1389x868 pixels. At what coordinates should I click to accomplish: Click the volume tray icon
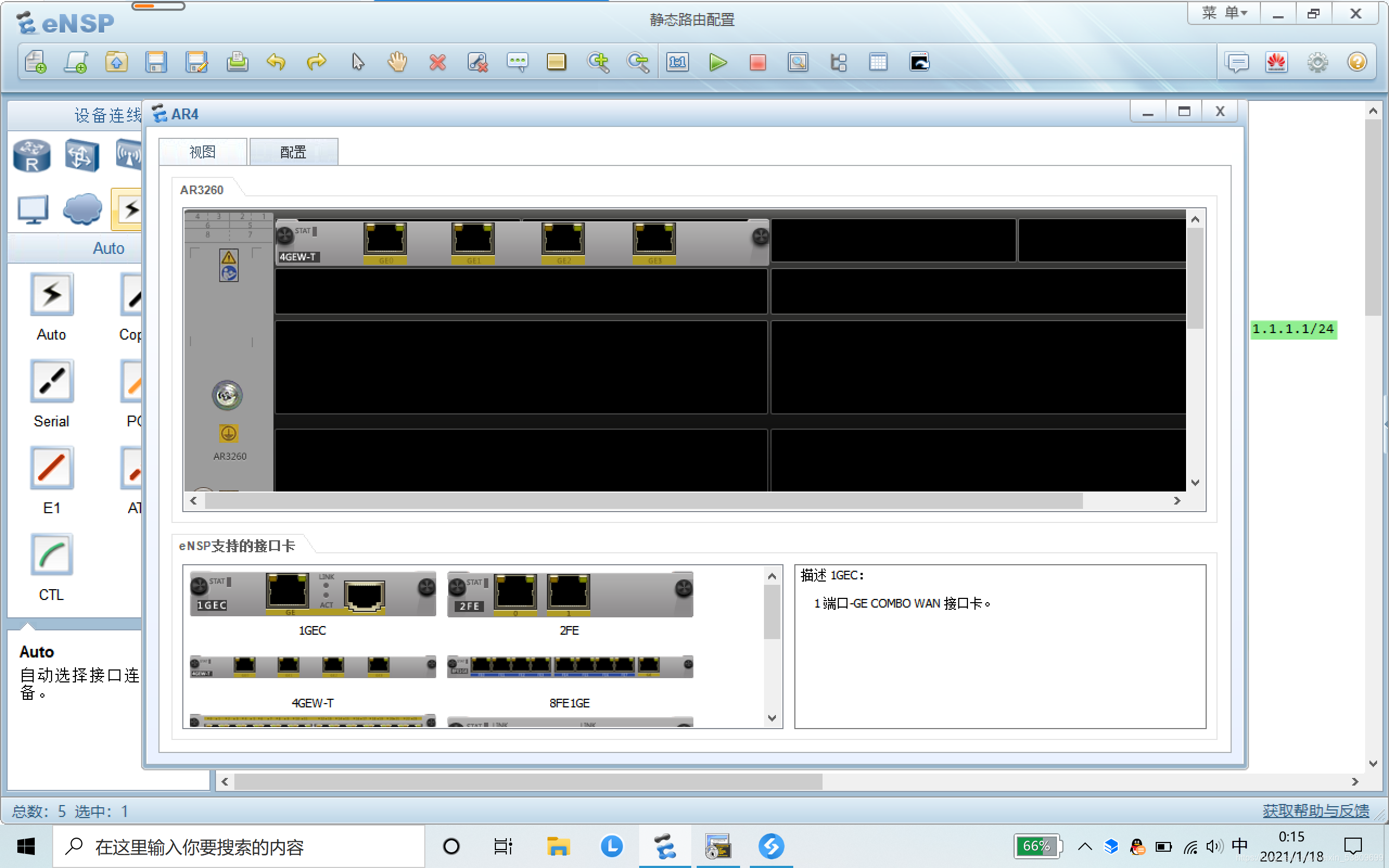1214,846
